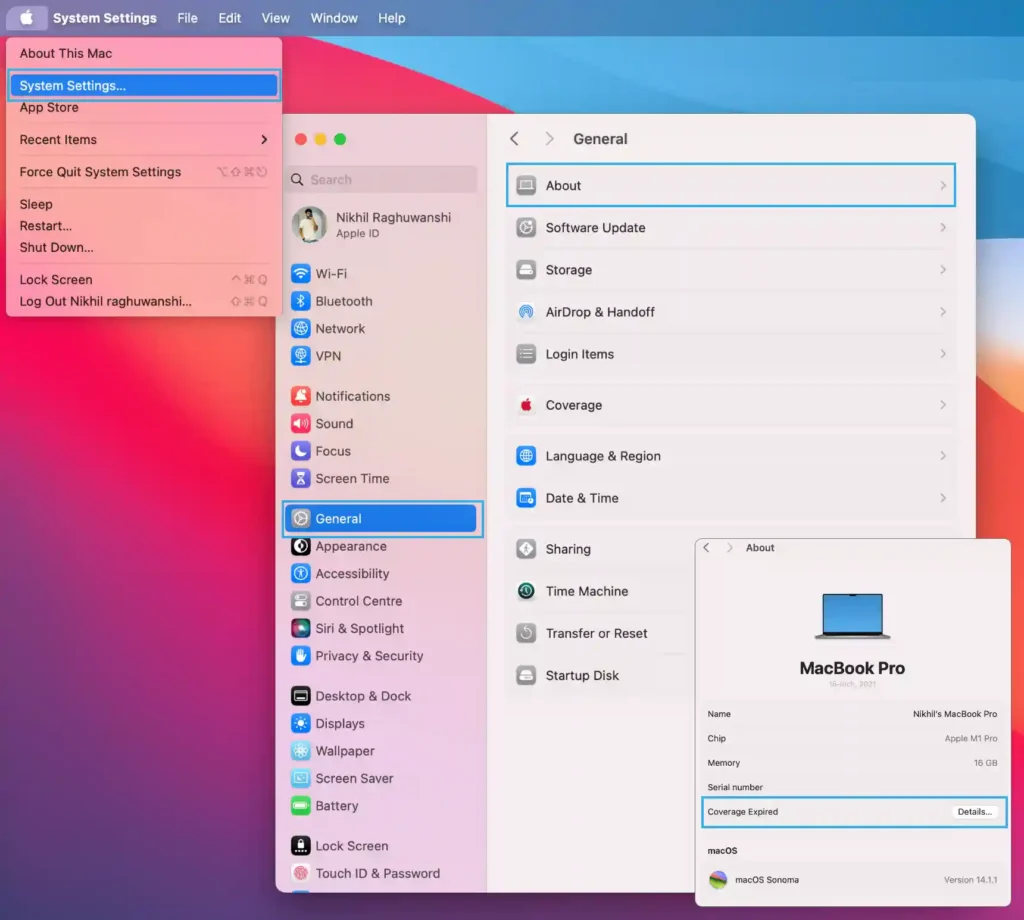Click the Displays icon in sidebar
Screen dimensions: 1024x920
[300, 723]
